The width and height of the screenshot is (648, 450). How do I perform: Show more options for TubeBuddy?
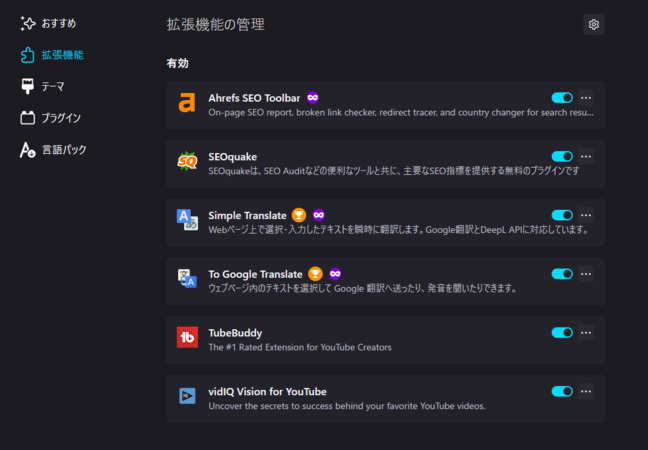pyautogui.click(x=586, y=333)
